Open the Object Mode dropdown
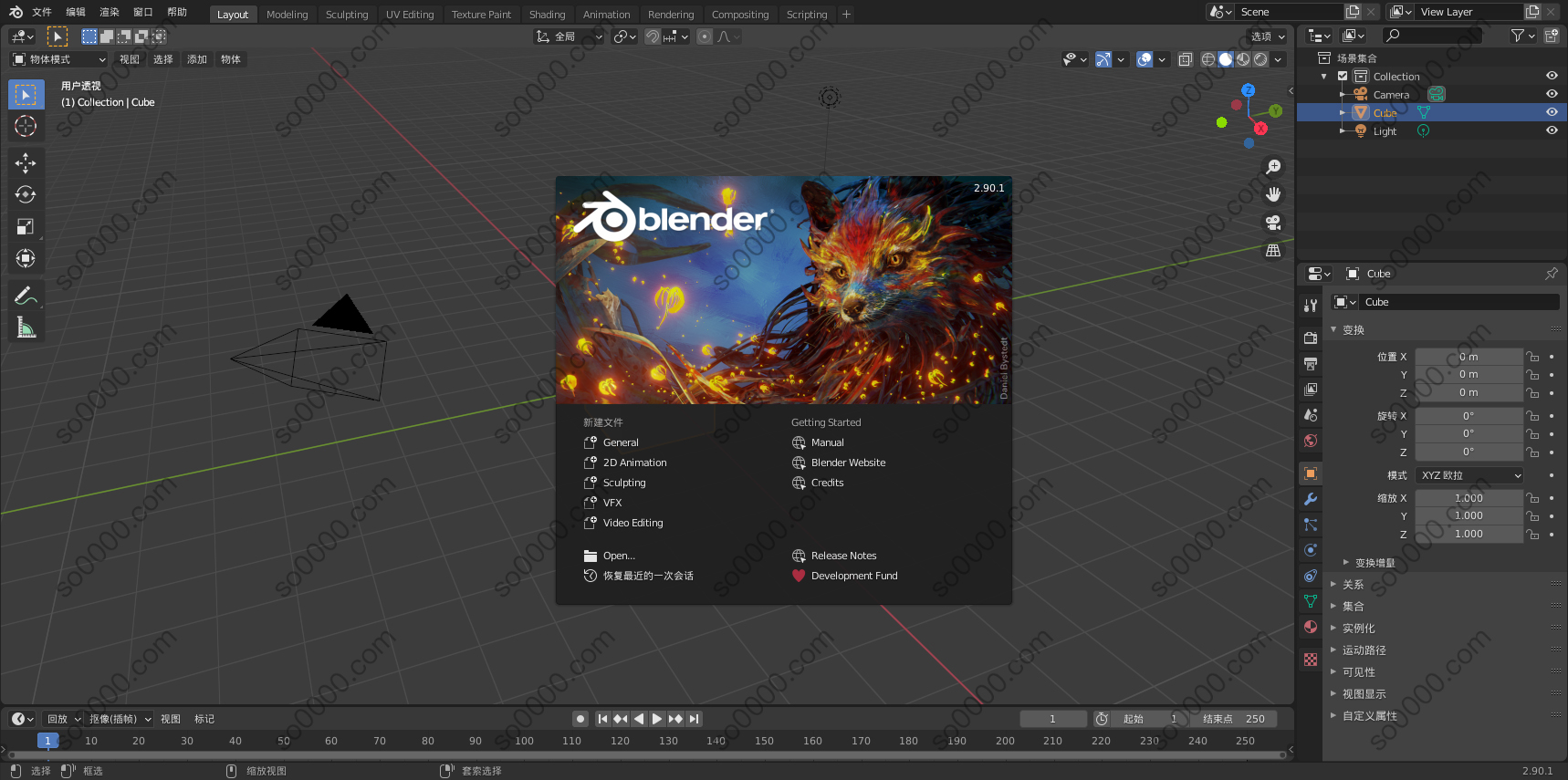This screenshot has width=1568, height=780. tap(58, 59)
